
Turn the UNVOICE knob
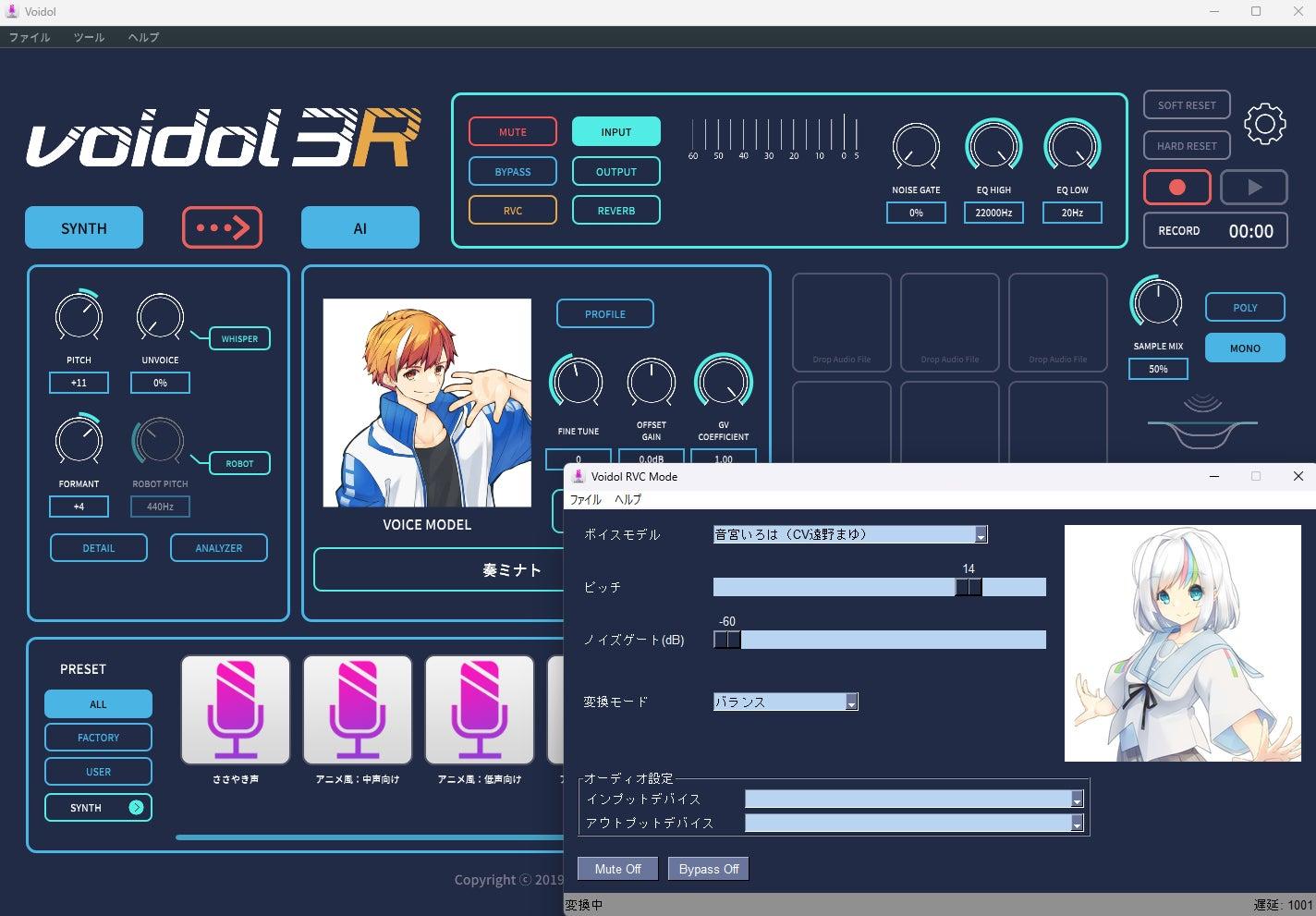[x=160, y=317]
